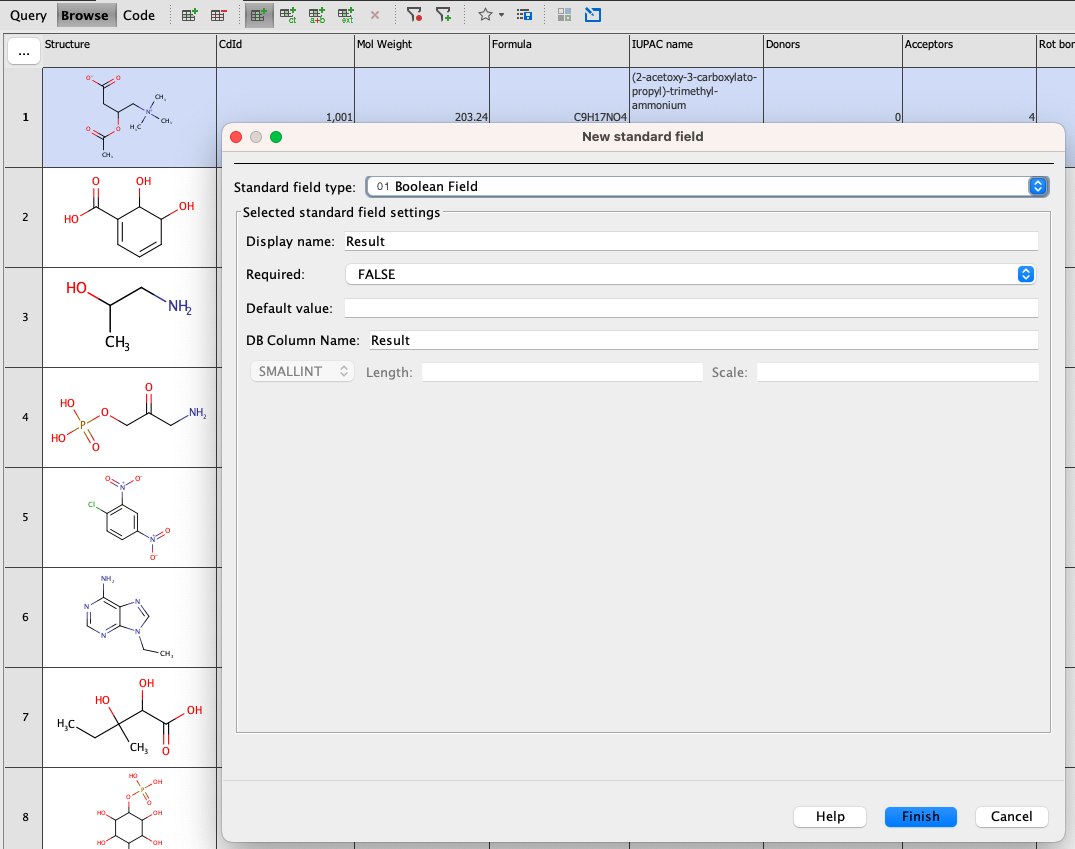1075x849 pixels.
Task: Click the add filter funnel icon
Action: [x=443, y=15]
